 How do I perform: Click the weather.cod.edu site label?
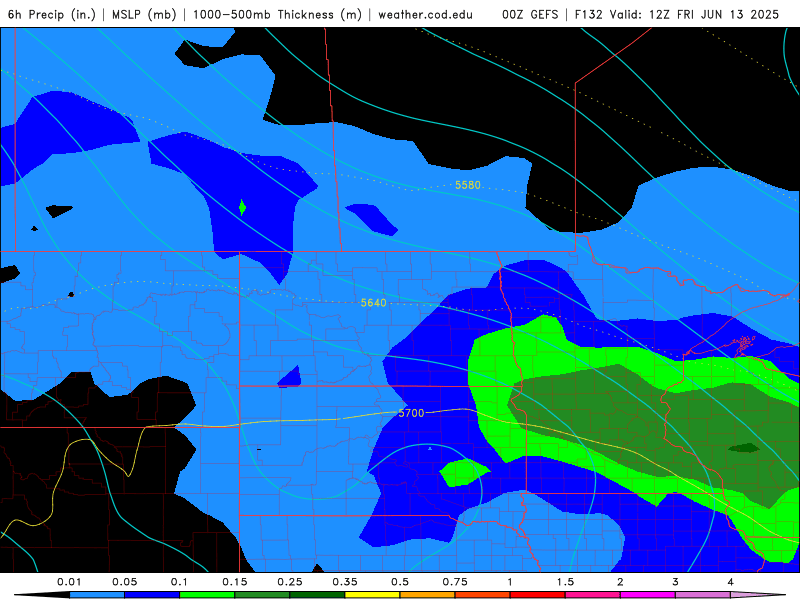[426, 14]
